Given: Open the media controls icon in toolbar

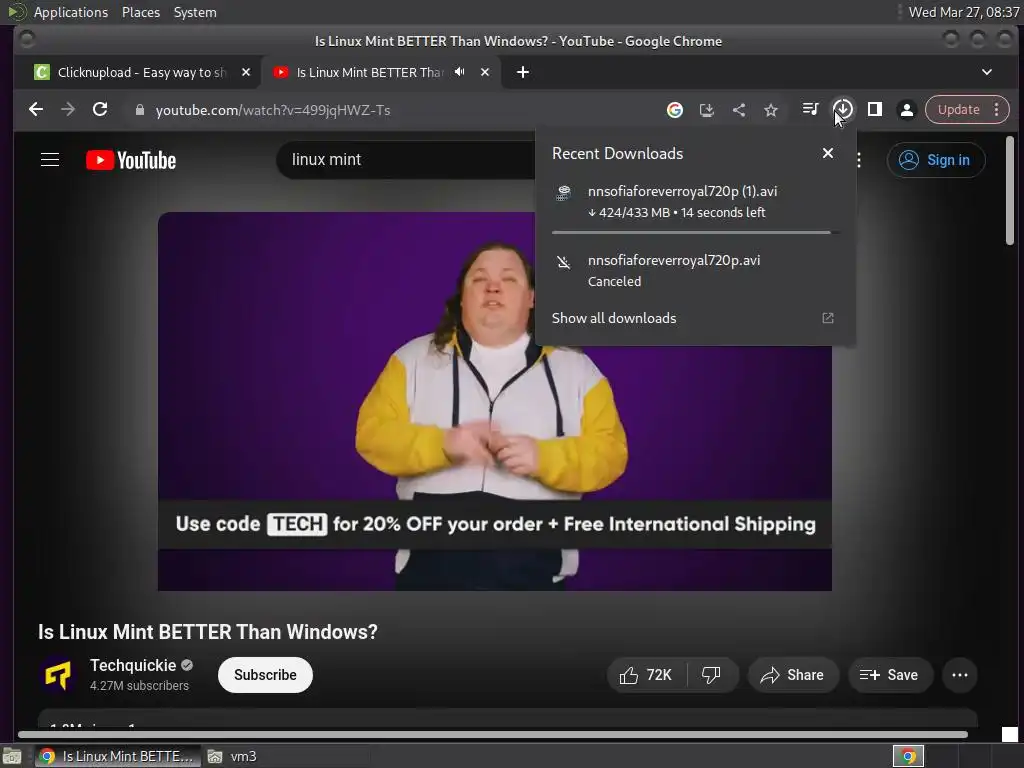Looking at the screenshot, I should (810, 110).
